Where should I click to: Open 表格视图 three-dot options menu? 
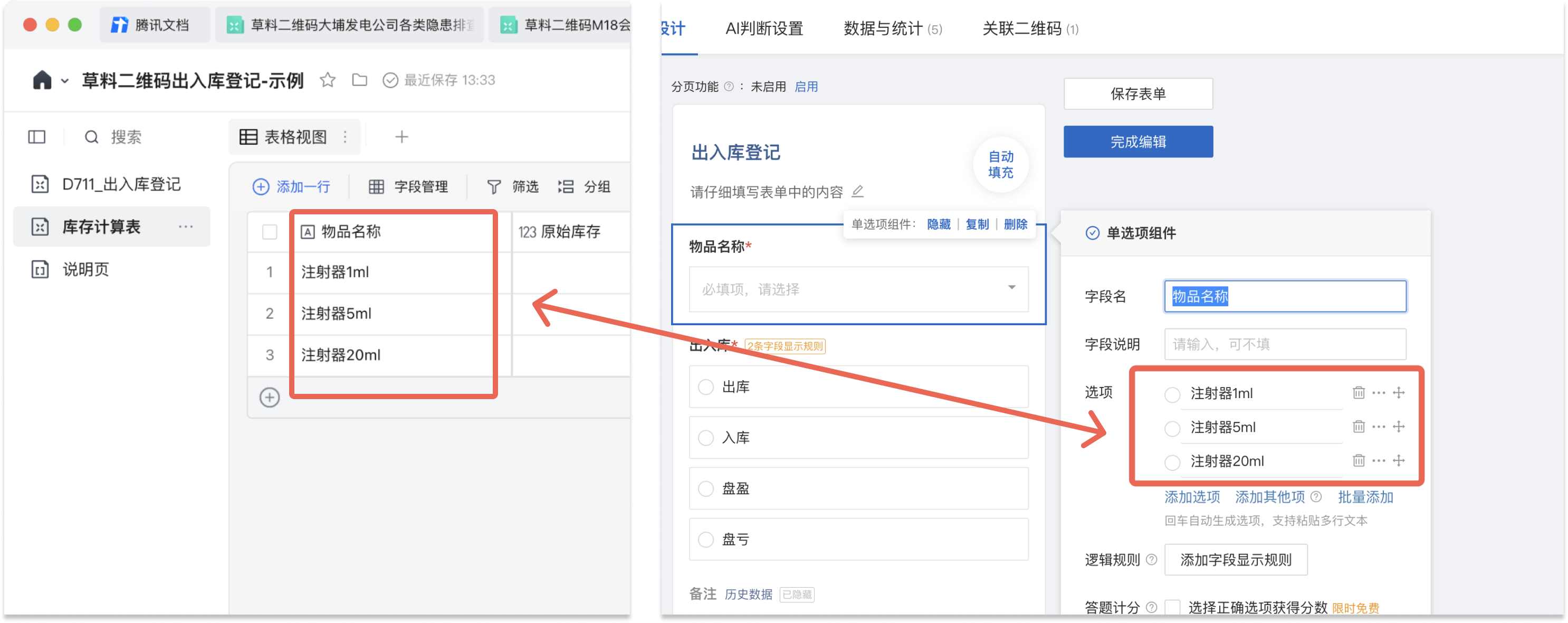pos(345,137)
